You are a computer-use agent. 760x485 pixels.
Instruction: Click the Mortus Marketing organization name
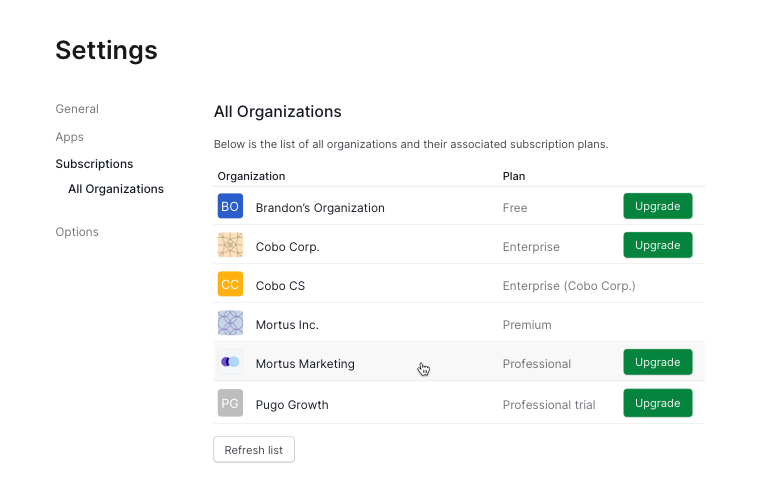point(305,364)
